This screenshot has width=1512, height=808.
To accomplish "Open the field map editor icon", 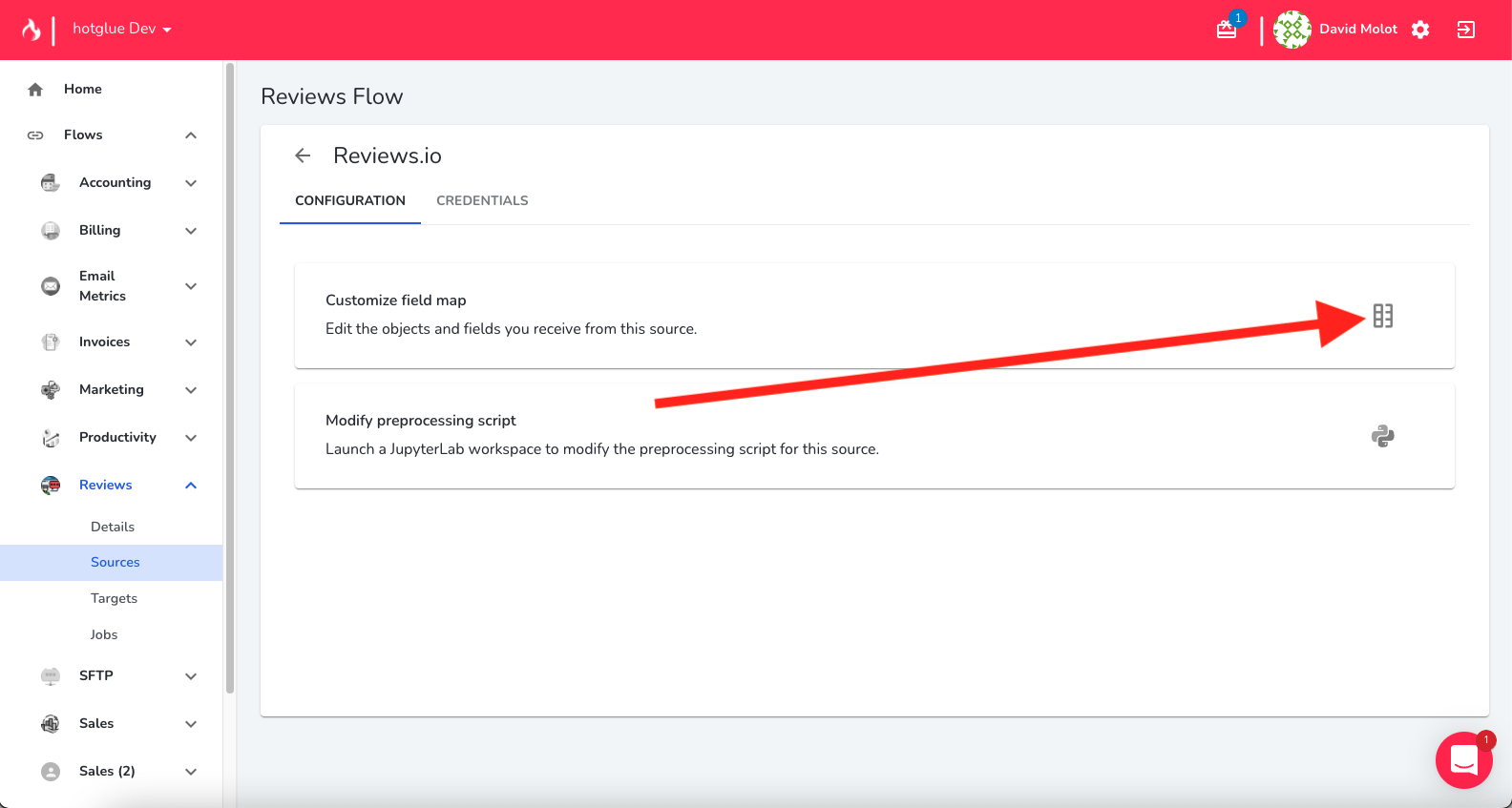I will 1383,316.
